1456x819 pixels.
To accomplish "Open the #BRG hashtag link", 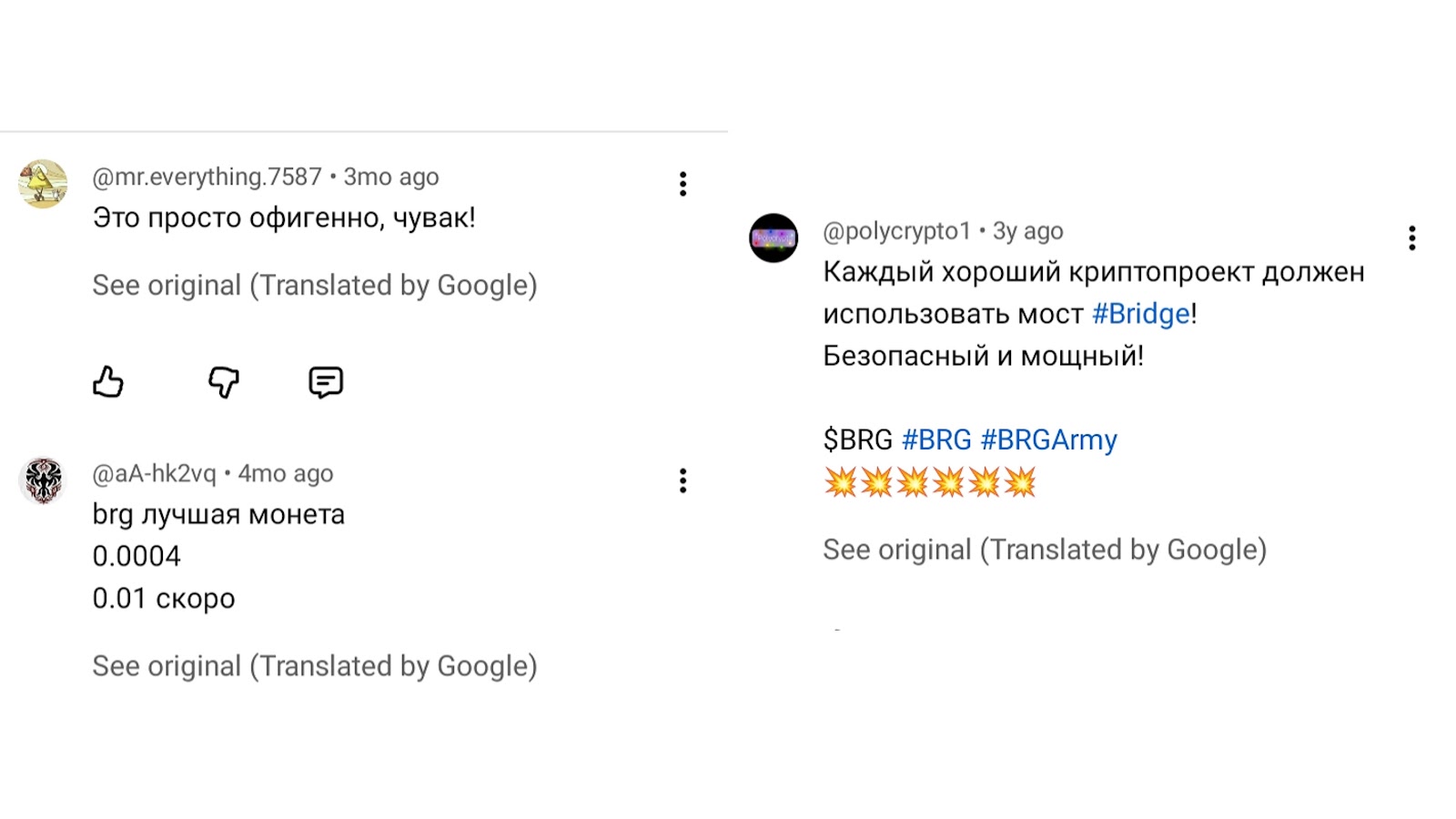I will 934,439.
